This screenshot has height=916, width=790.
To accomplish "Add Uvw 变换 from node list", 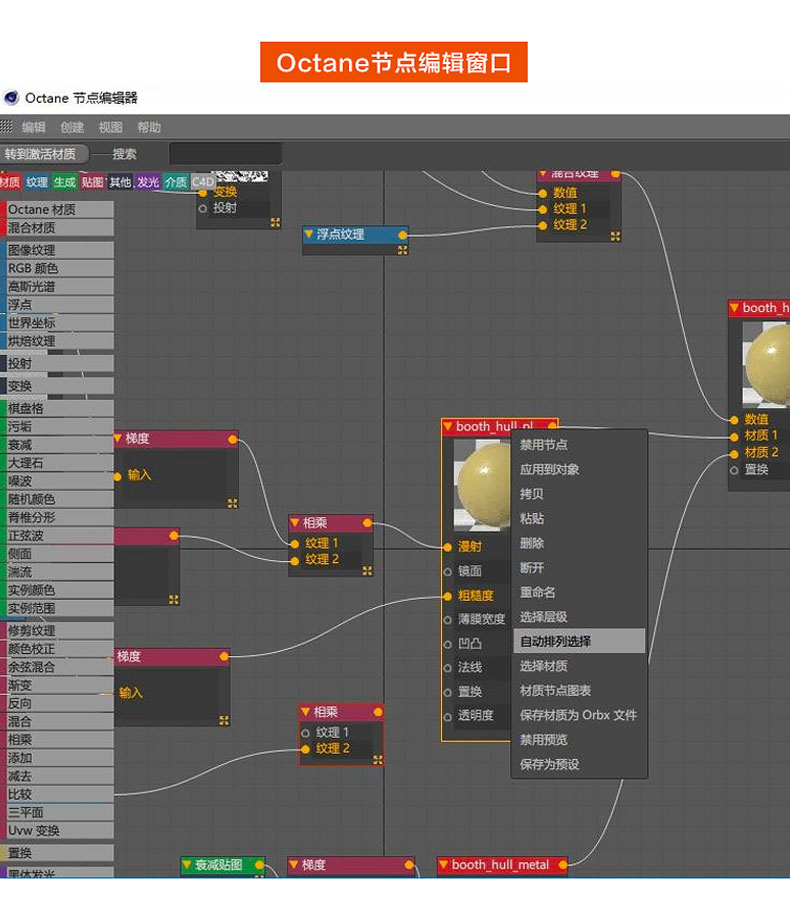I will [x=57, y=830].
